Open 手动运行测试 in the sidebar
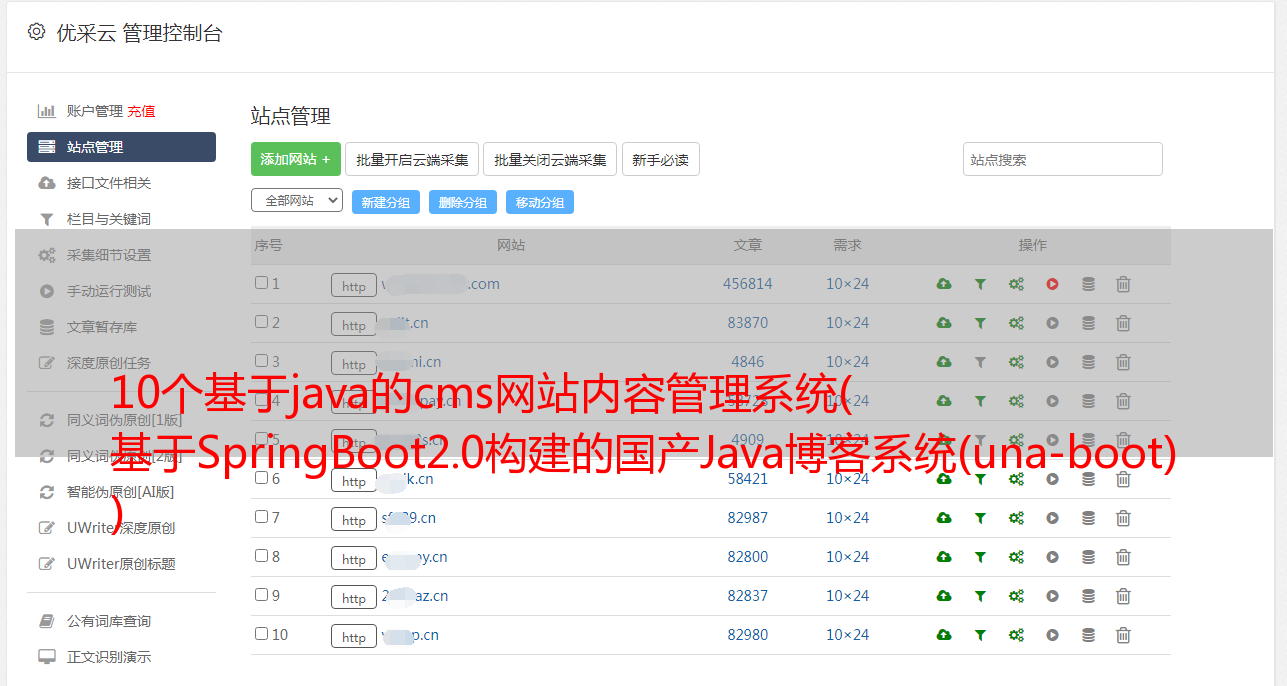 pos(109,291)
